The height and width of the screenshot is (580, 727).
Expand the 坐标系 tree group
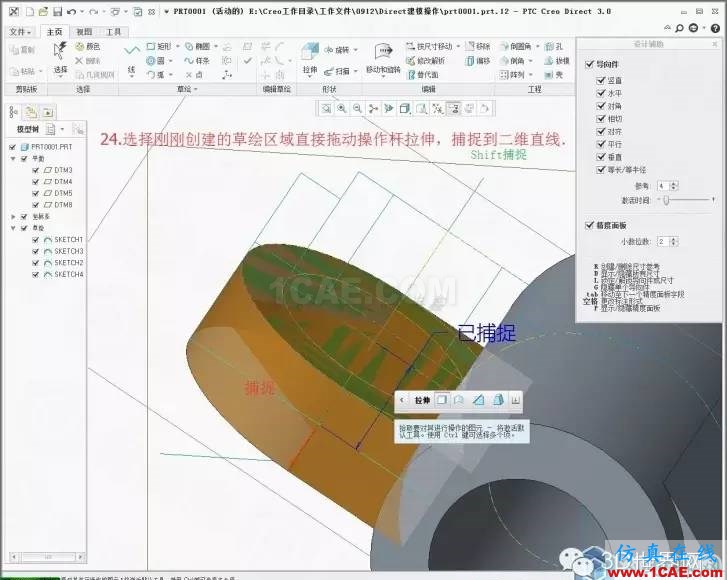[13, 217]
